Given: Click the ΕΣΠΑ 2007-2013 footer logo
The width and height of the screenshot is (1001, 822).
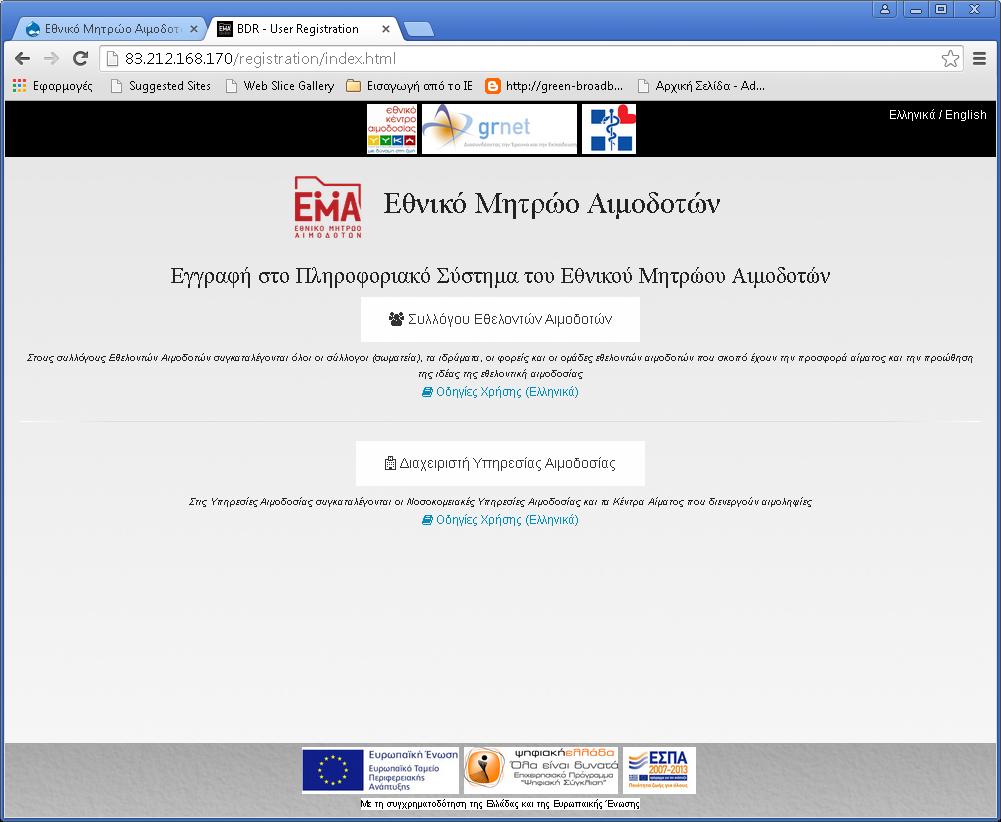Looking at the screenshot, I should [659, 770].
